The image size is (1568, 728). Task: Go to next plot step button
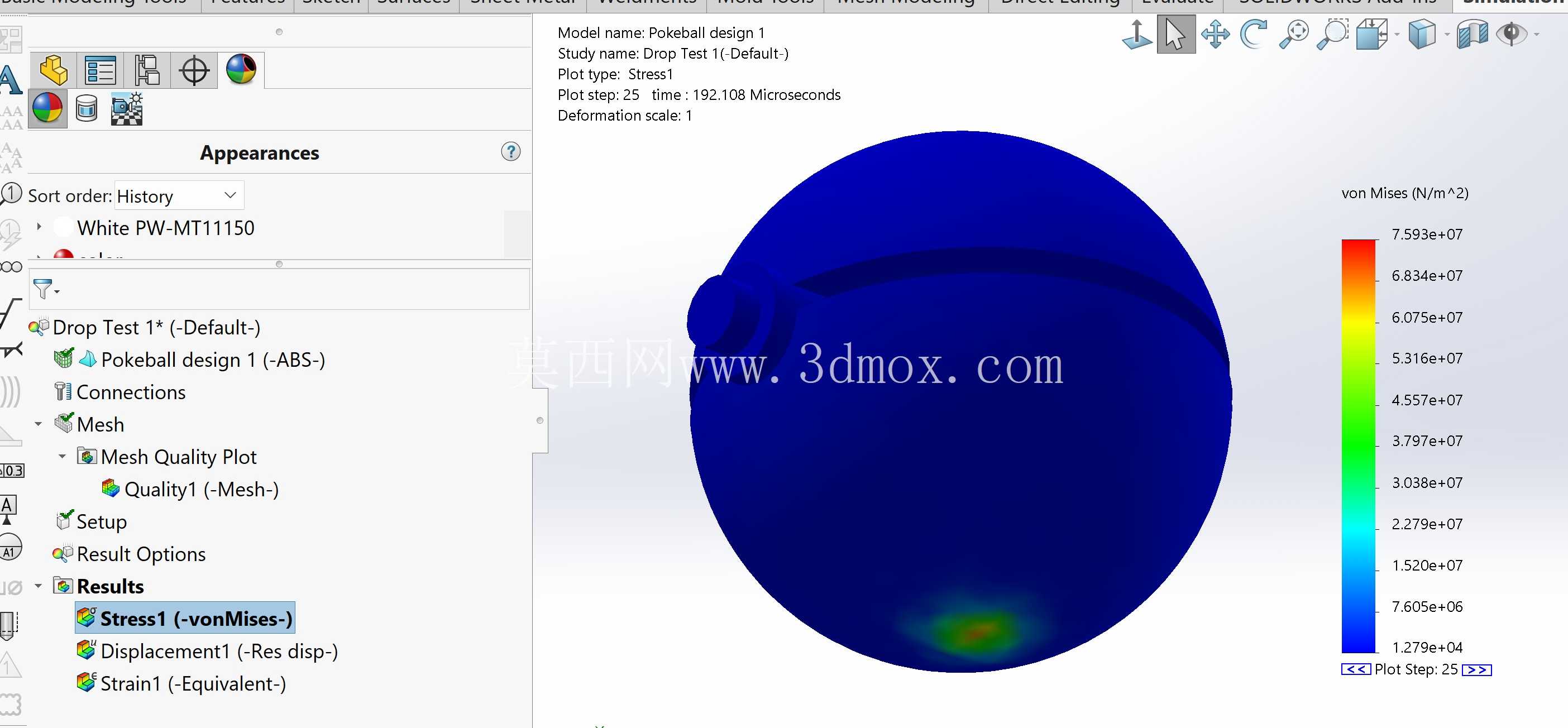pos(1476,669)
